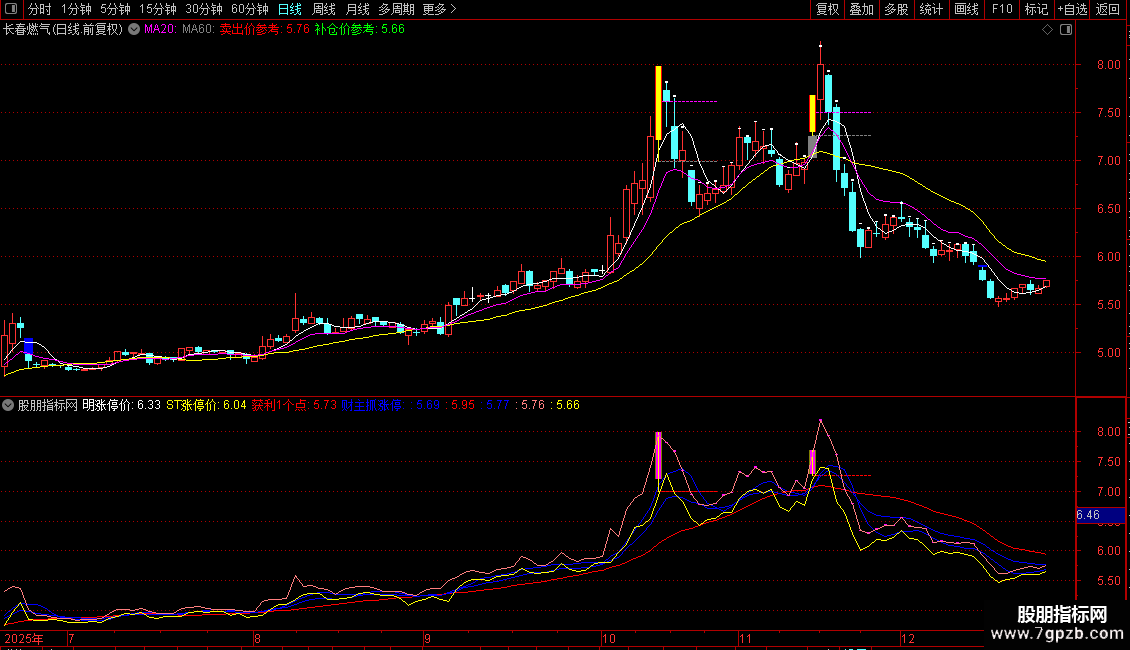
Task: Select the 5分钟 period
Action: click(x=115, y=9)
